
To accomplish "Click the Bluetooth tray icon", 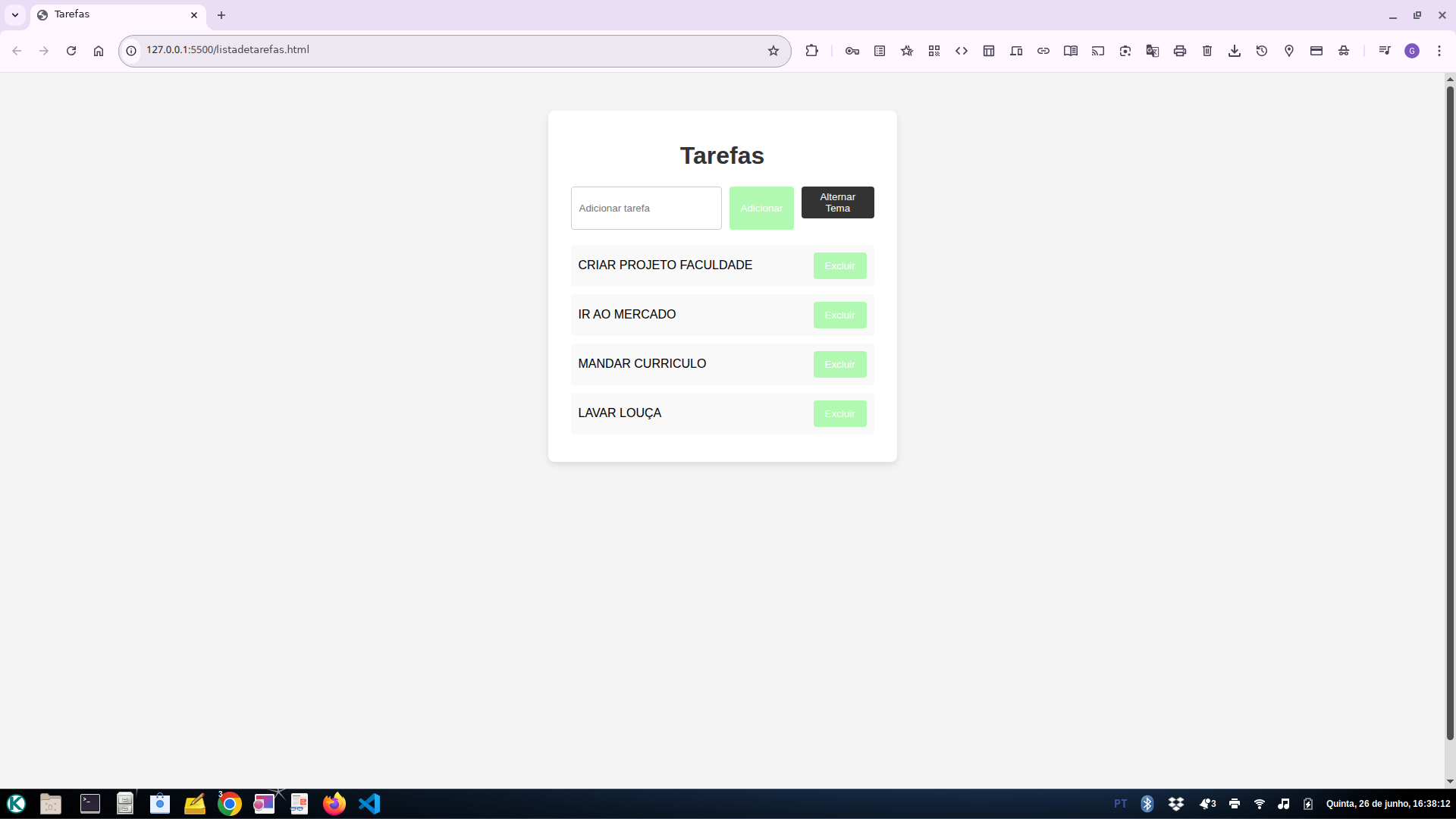I will coord(1147,804).
